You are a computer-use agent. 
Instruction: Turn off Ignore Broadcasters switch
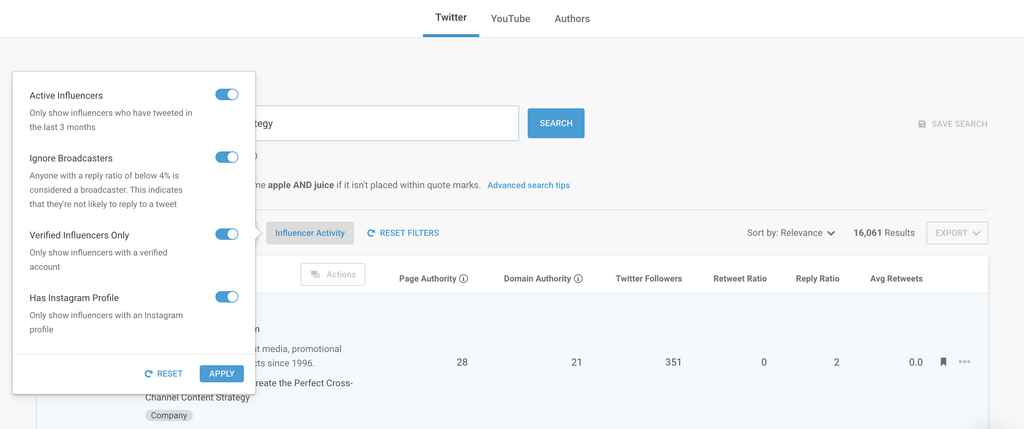pos(227,157)
